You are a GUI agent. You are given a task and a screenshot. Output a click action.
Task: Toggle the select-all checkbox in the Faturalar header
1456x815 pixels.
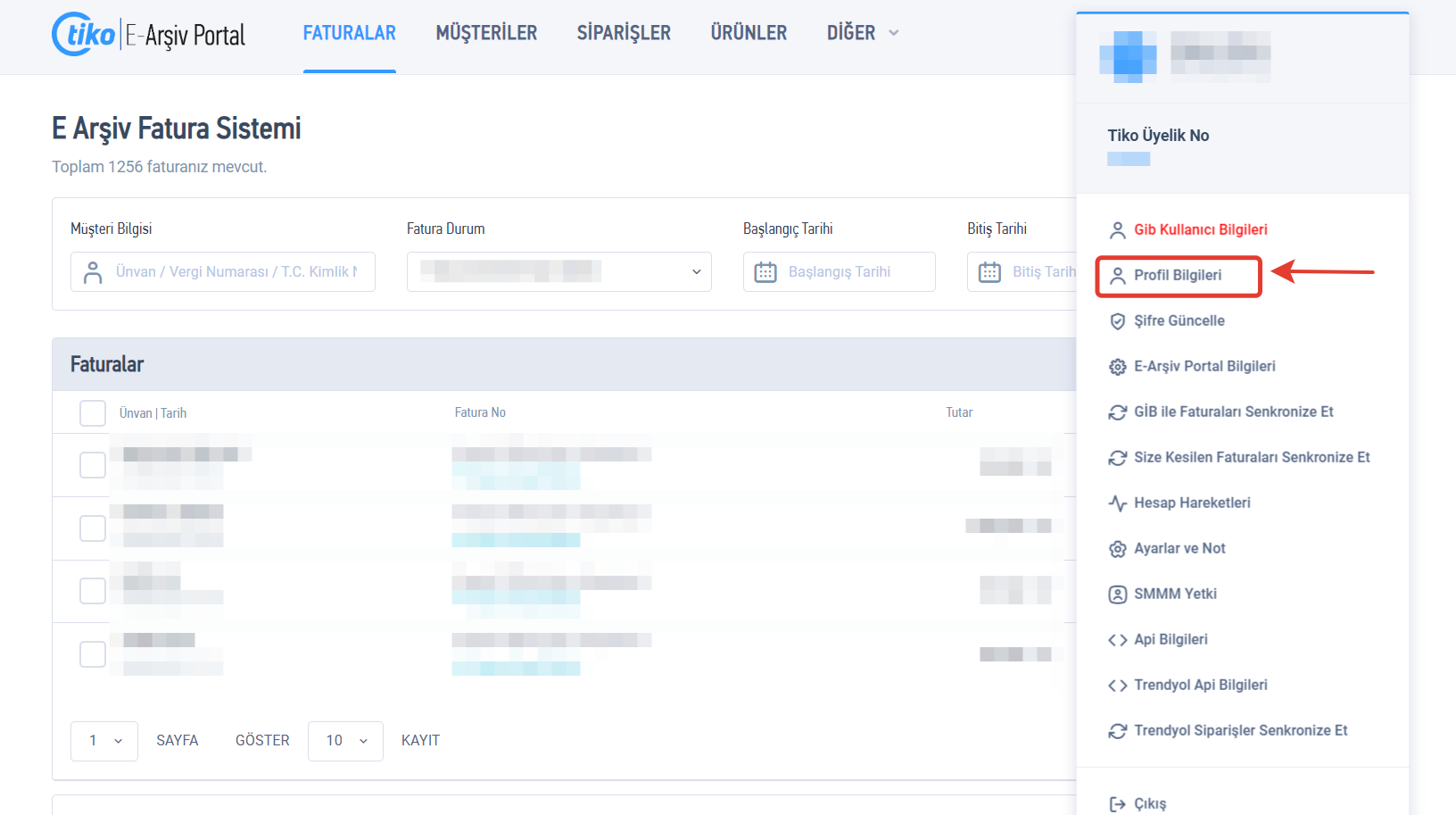click(x=93, y=413)
